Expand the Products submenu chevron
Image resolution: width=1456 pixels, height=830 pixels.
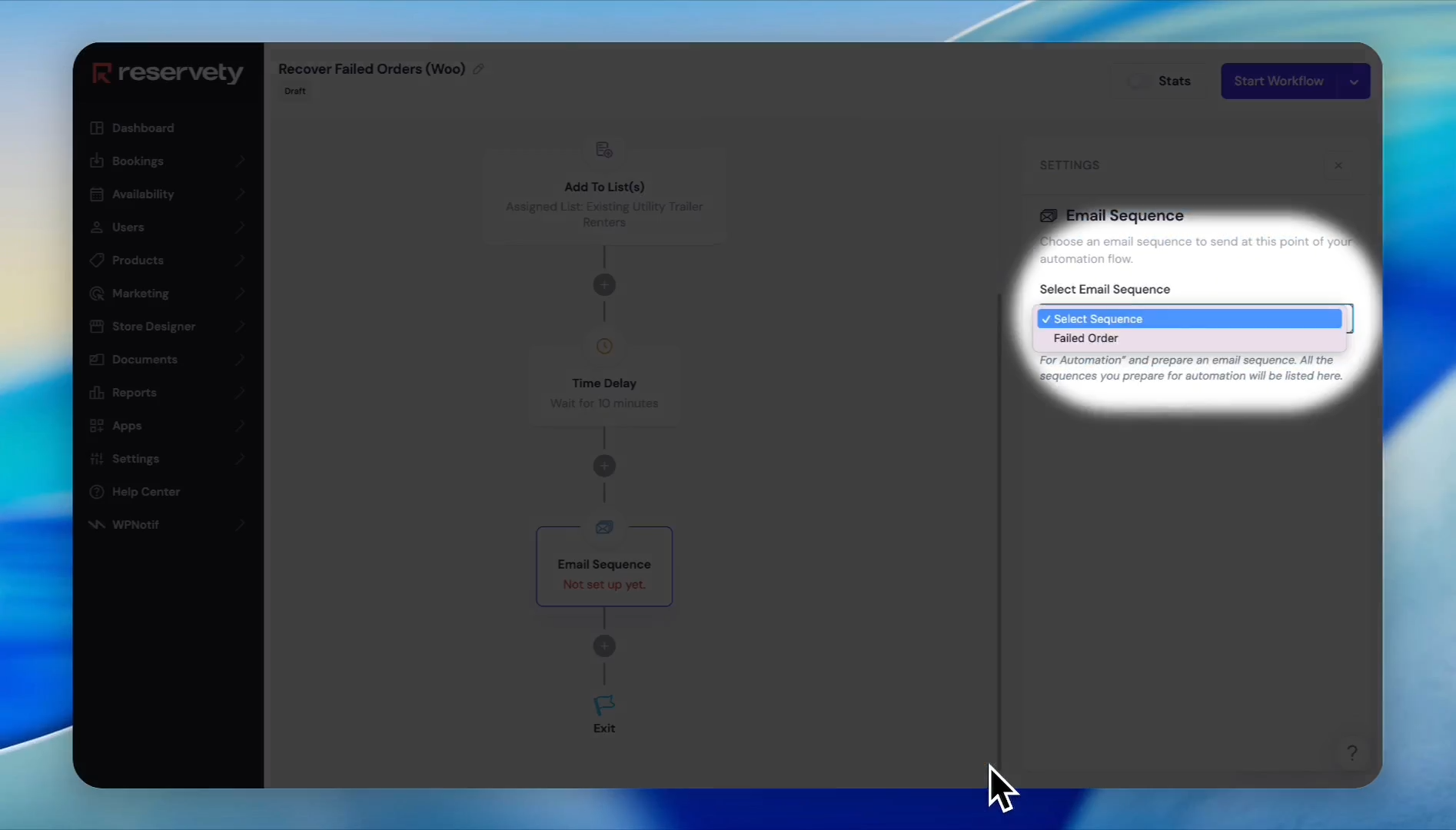click(241, 260)
